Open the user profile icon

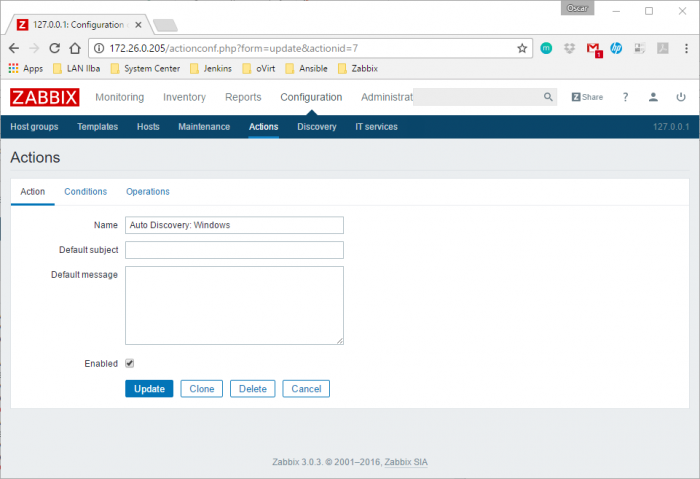point(653,97)
